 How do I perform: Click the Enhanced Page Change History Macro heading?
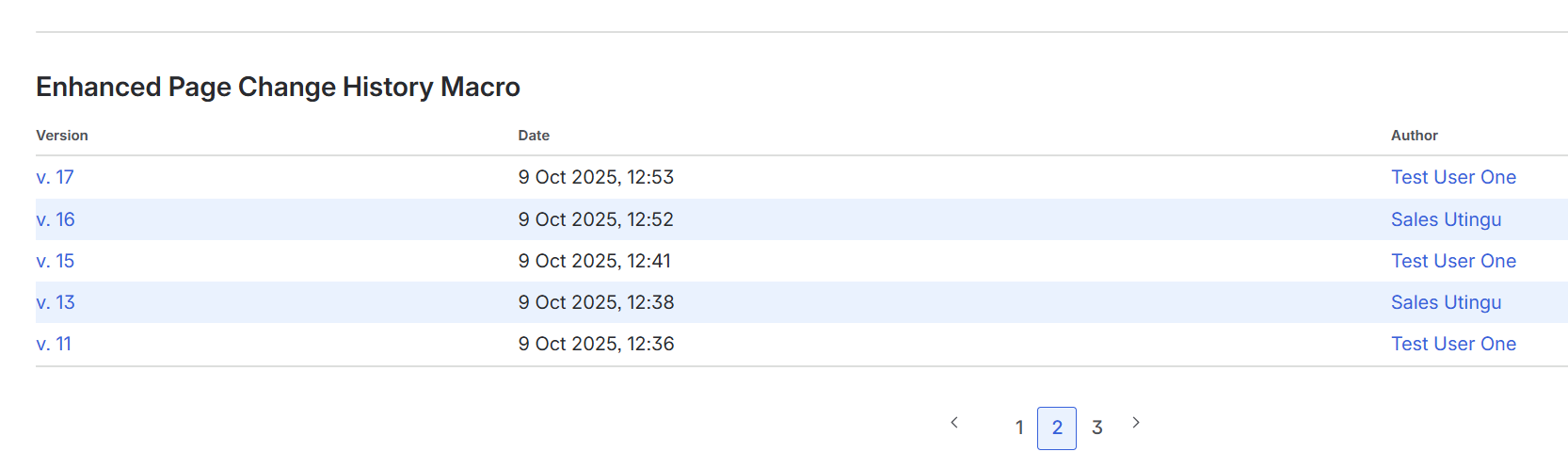pos(278,87)
